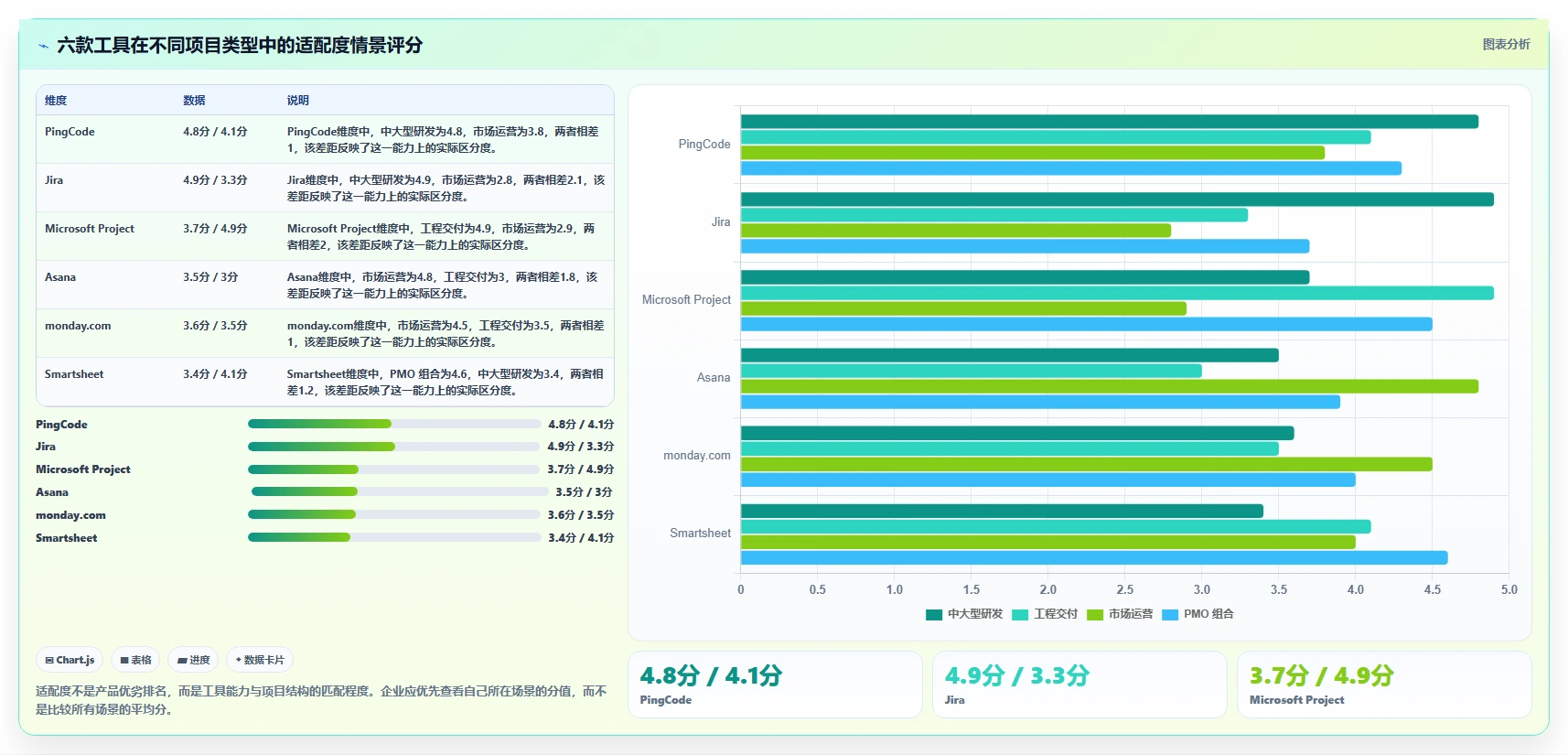Viewport: 1568px width, 755px height.
Task: Click the Asana name in the progress list
Action: [52, 492]
